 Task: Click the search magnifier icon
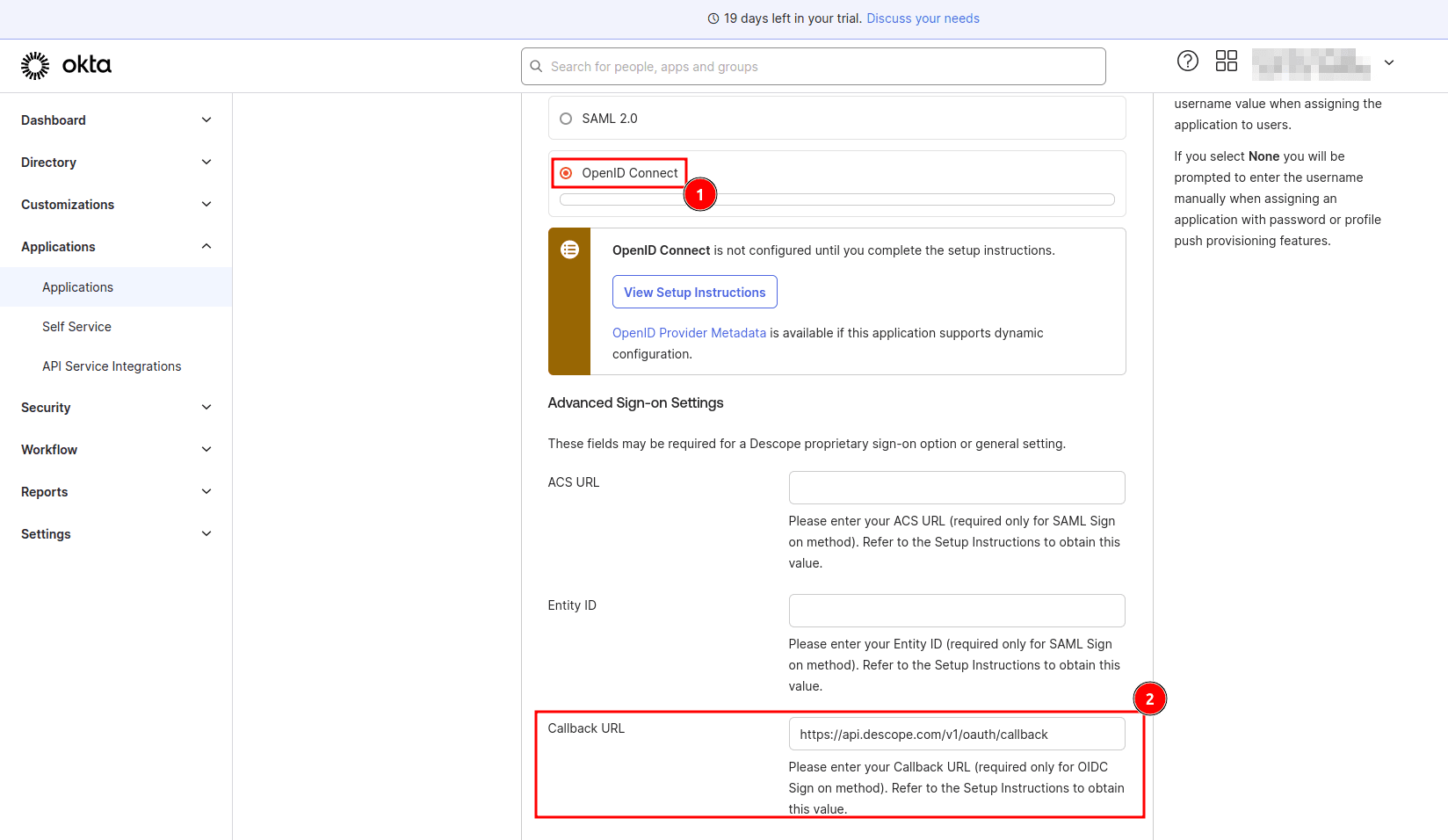click(x=536, y=67)
